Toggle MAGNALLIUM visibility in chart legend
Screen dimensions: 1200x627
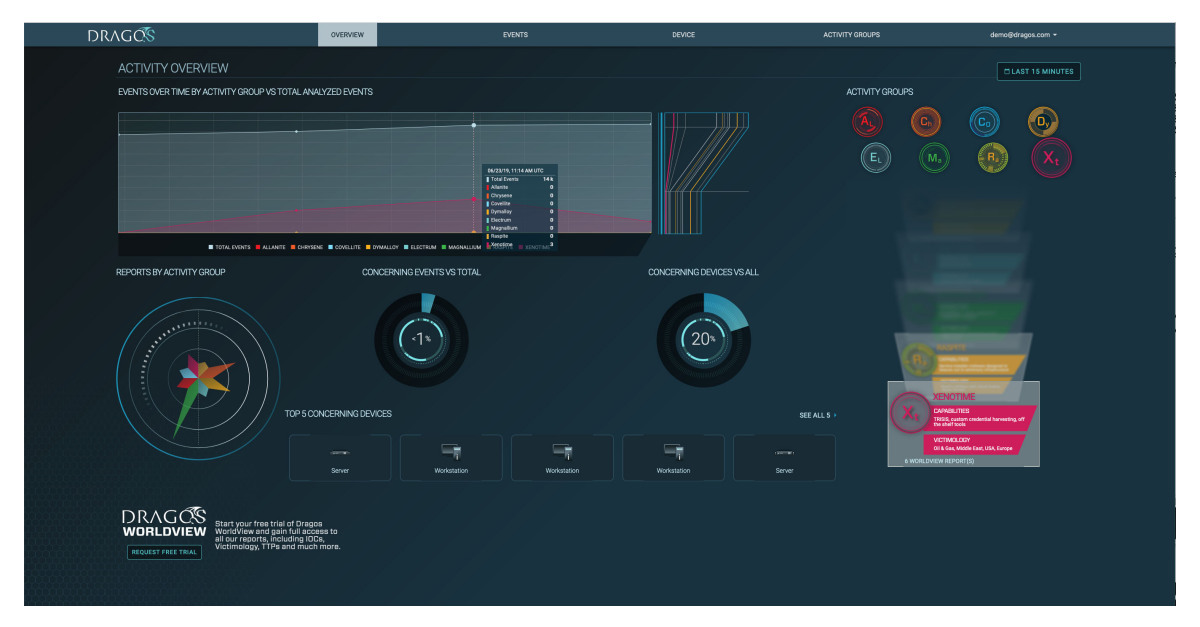[463, 248]
